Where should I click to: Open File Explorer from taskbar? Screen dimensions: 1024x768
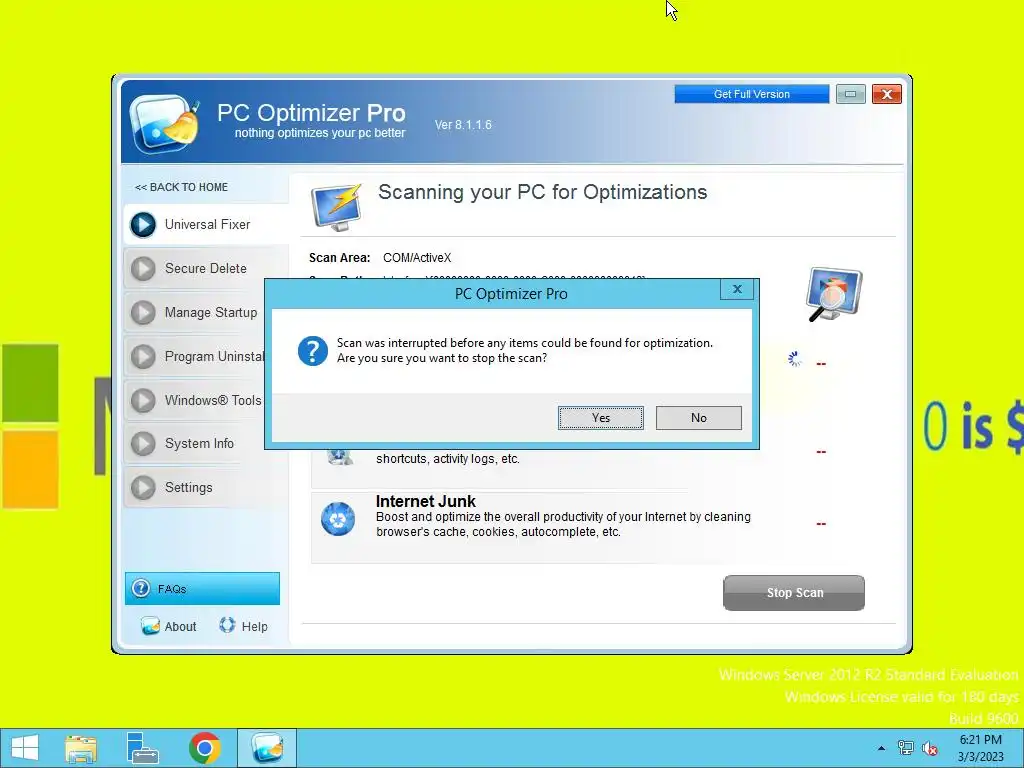point(81,748)
